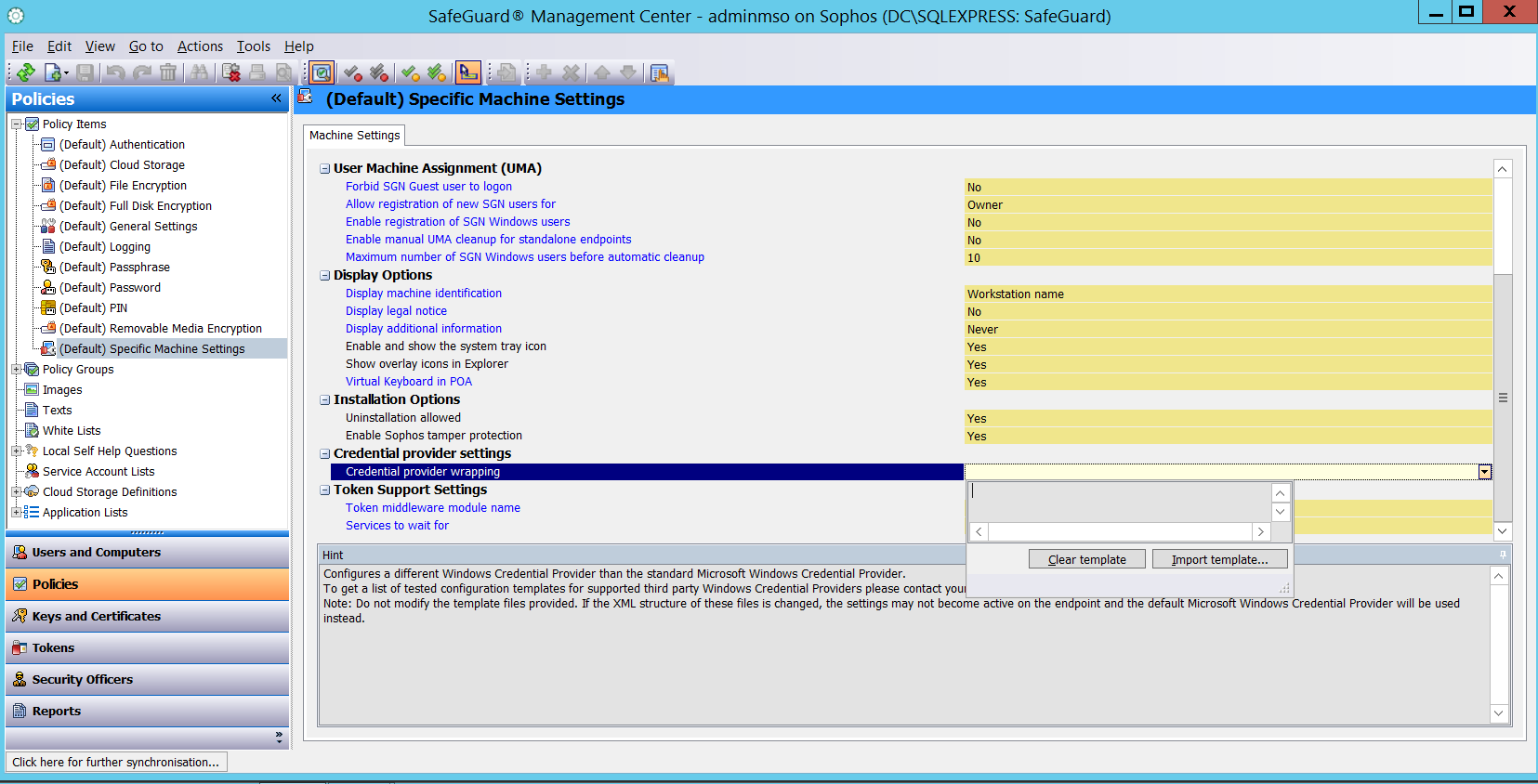The width and height of the screenshot is (1538, 784).
Task: Click the double checkmark with red dot icon
Action: pos(378,72)
